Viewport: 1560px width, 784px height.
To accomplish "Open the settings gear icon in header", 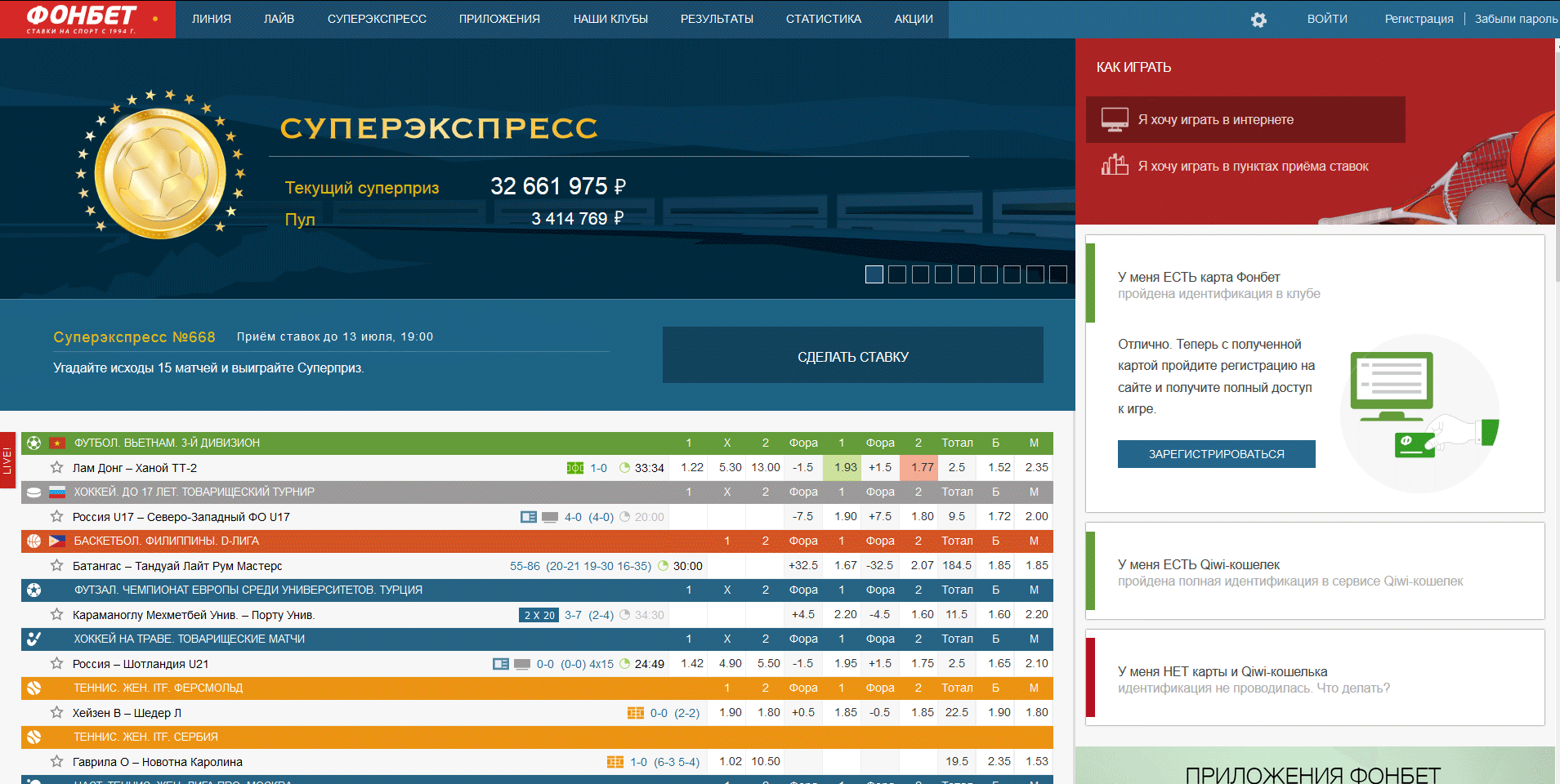I will point(1258,20).
